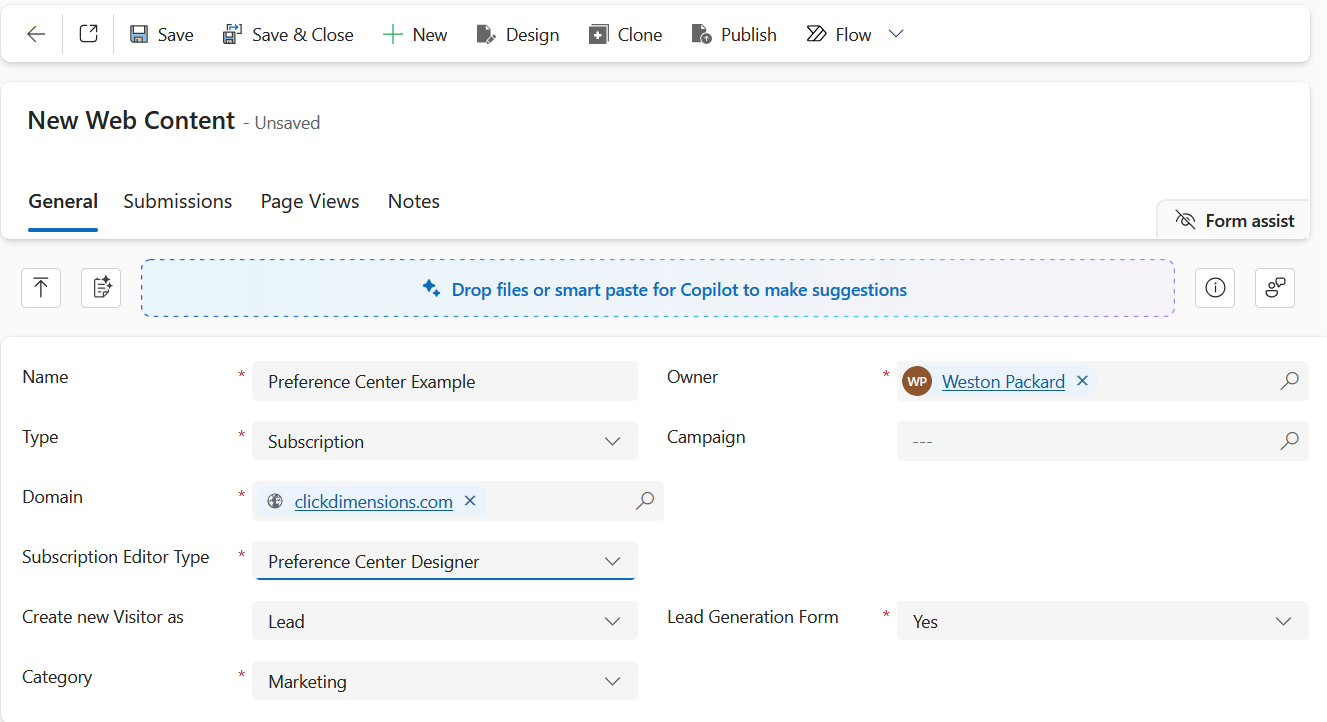The width and height of the screenshot is (1327, 722).
Task: Publish the web content
Action: pos(734,34)
